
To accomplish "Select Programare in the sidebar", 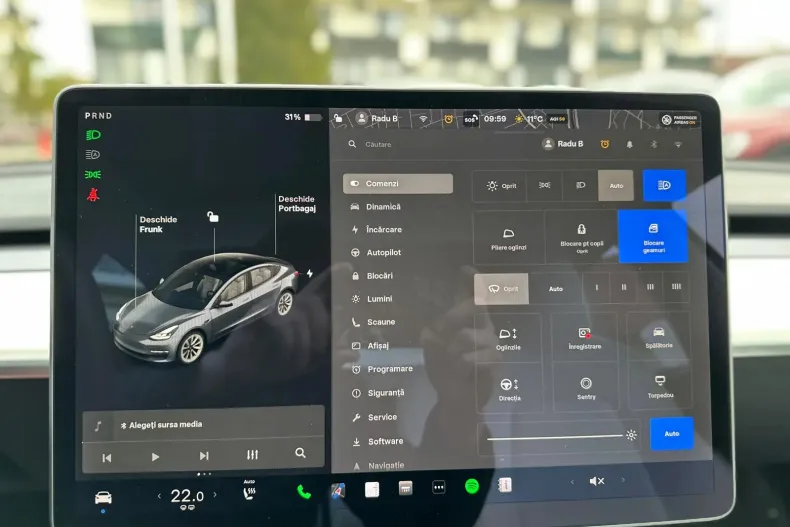I will [382, 369].
